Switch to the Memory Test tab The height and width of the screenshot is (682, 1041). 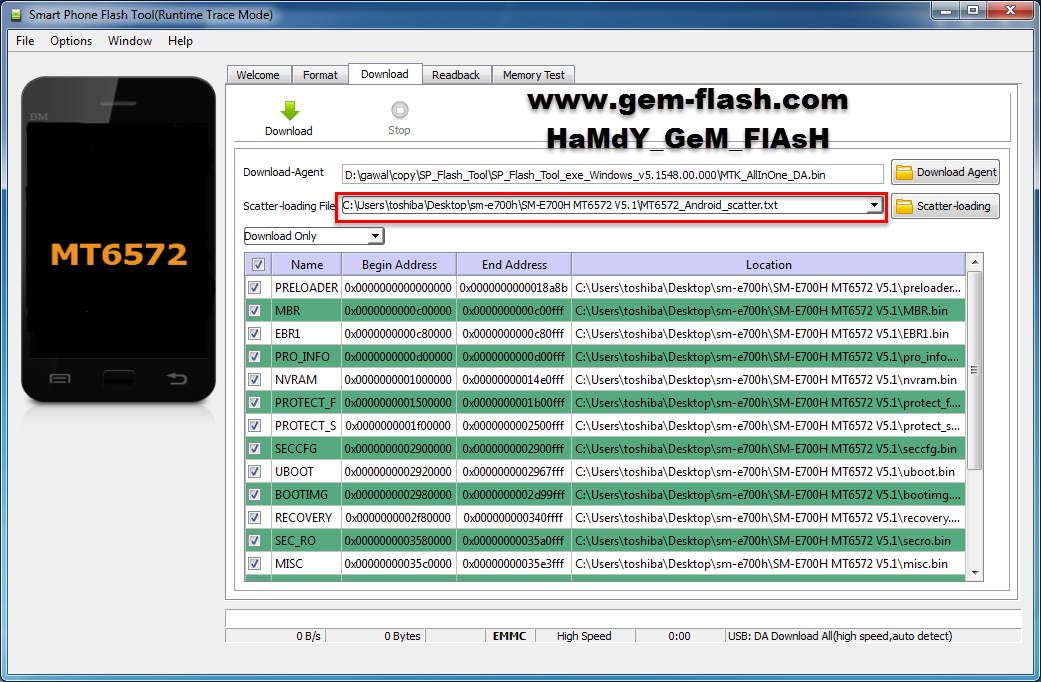(x=534, y=75)
